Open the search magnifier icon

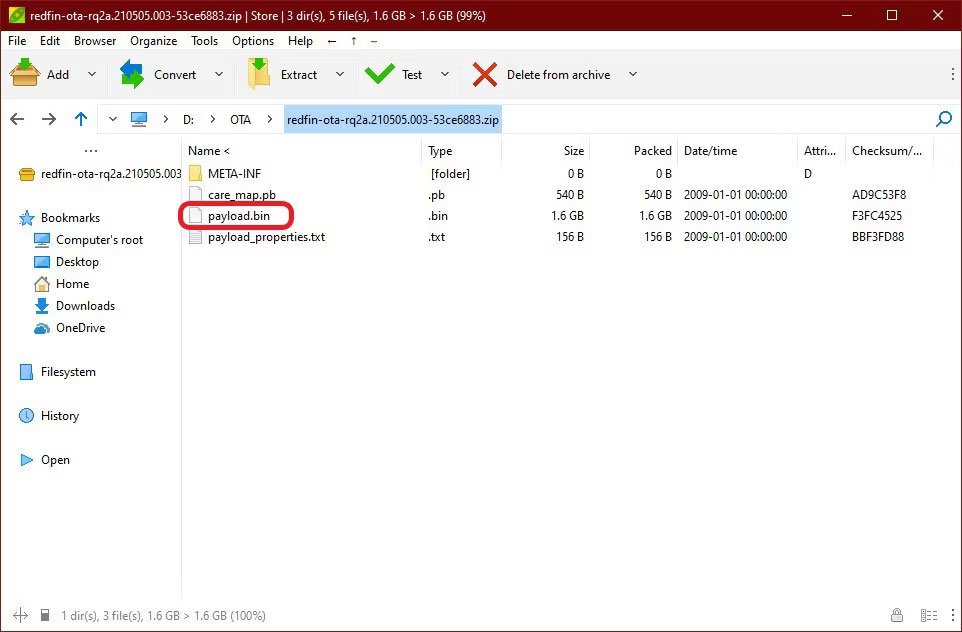click(944, 118)
